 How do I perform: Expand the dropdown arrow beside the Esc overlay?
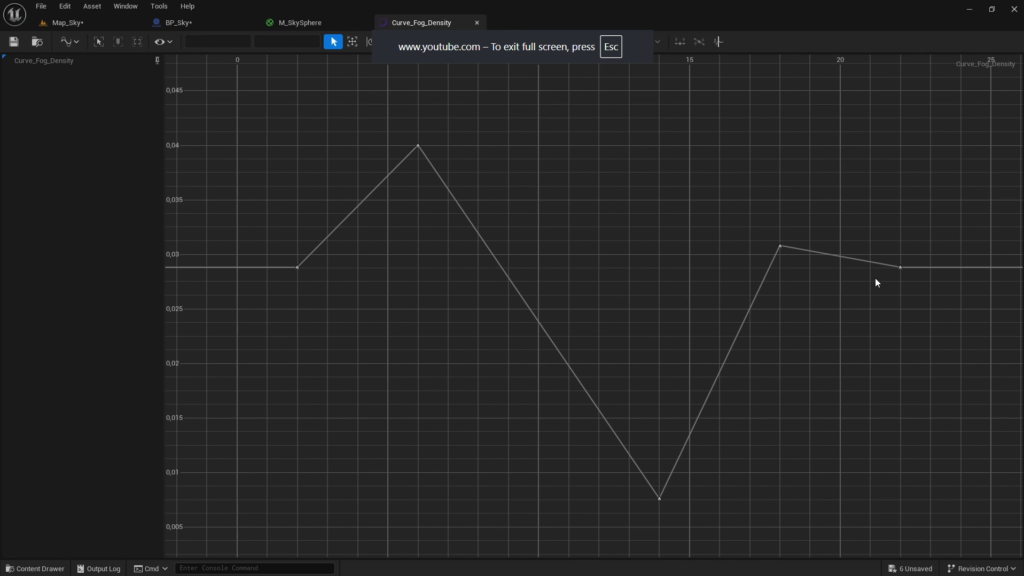[x=658, y=42]
